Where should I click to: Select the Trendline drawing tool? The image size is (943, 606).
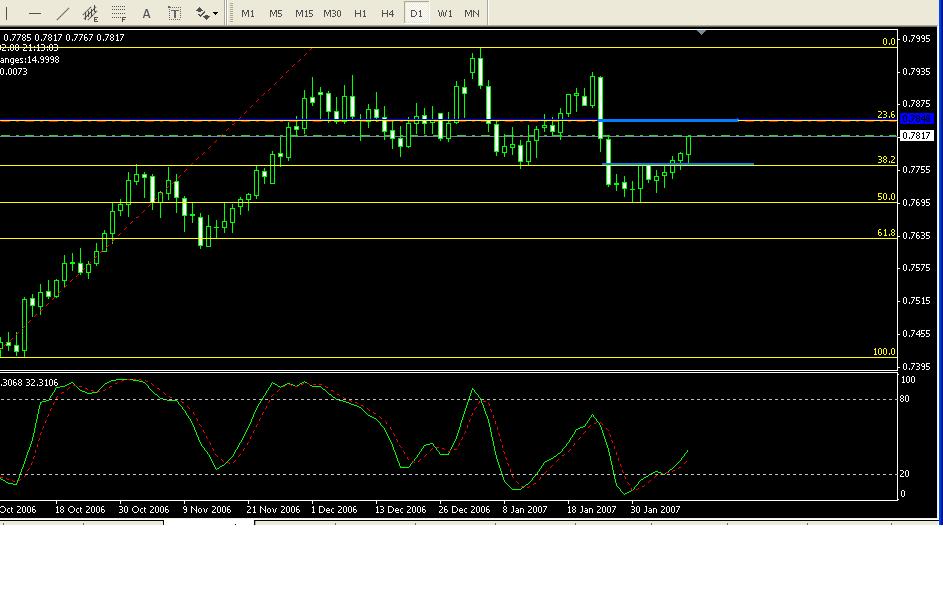(63, 14)
